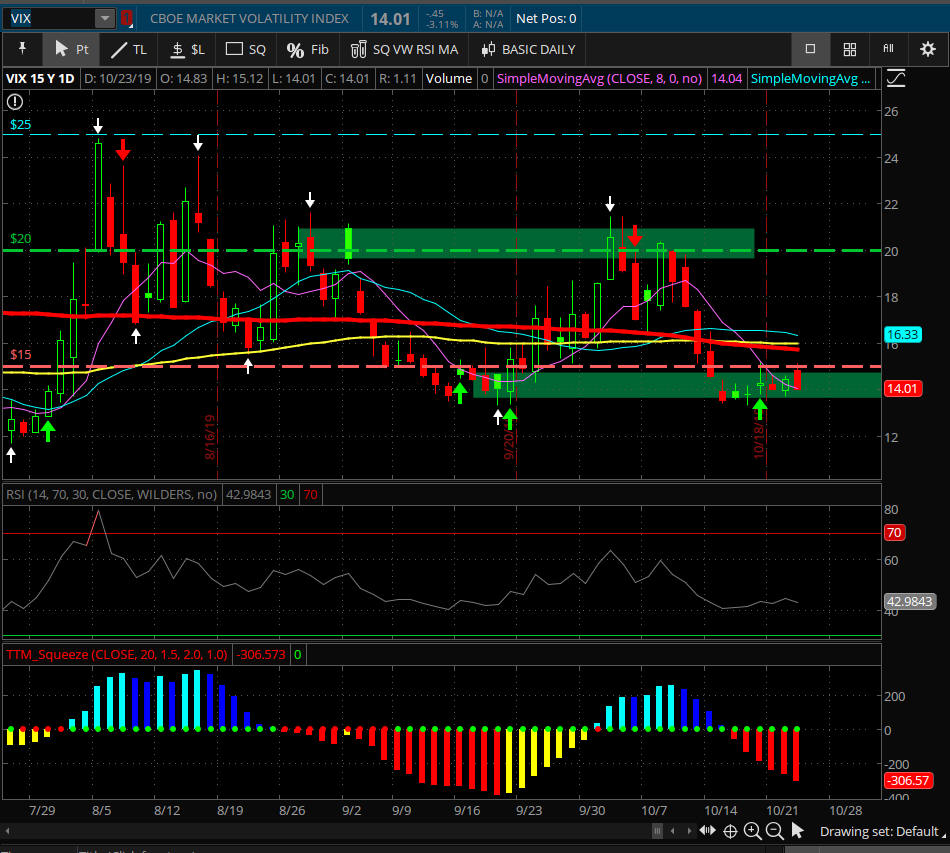Select the TL trendline tool
Screen dimensions: 950x853
(128, 49)
